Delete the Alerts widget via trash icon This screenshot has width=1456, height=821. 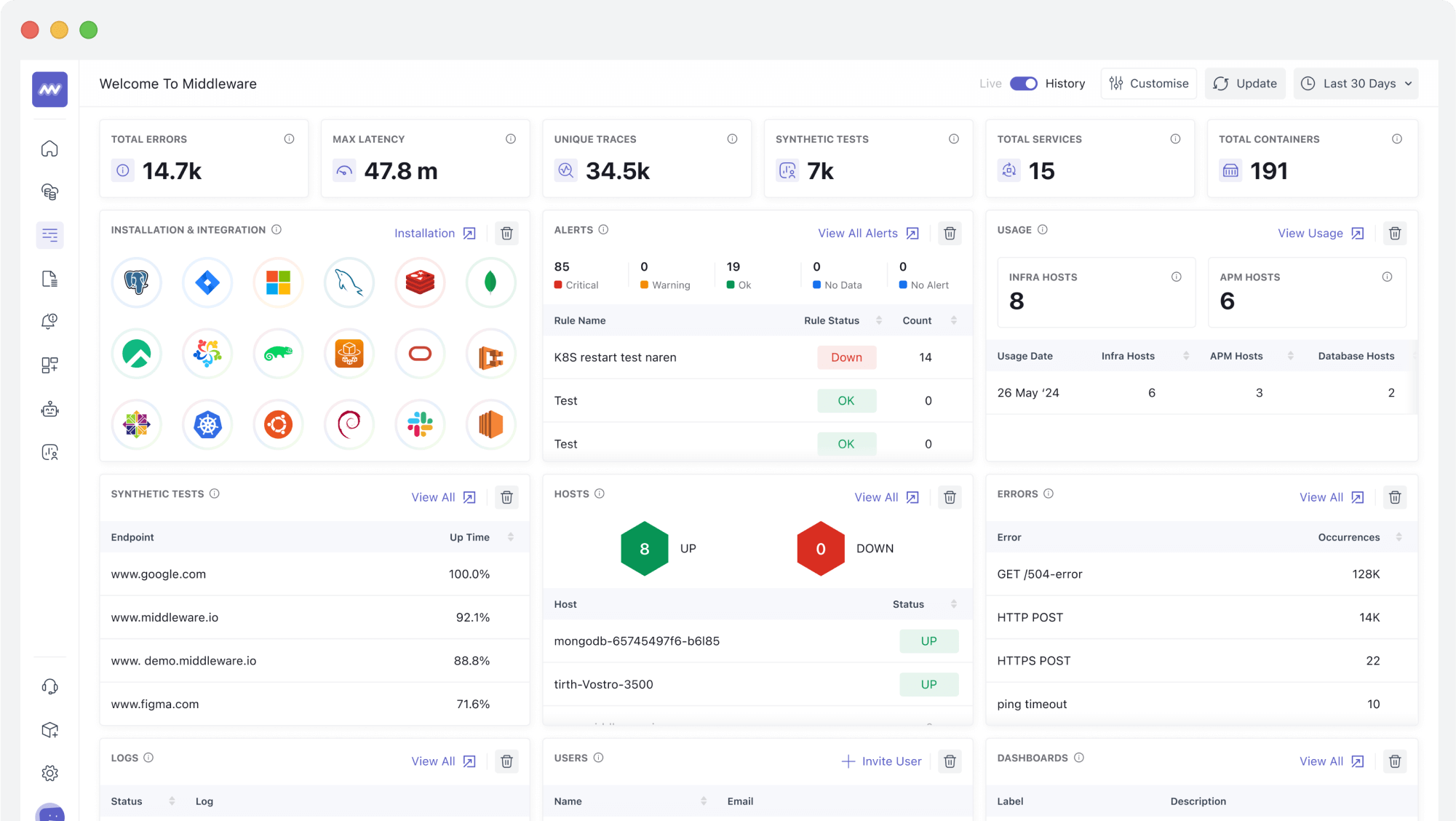950,233
